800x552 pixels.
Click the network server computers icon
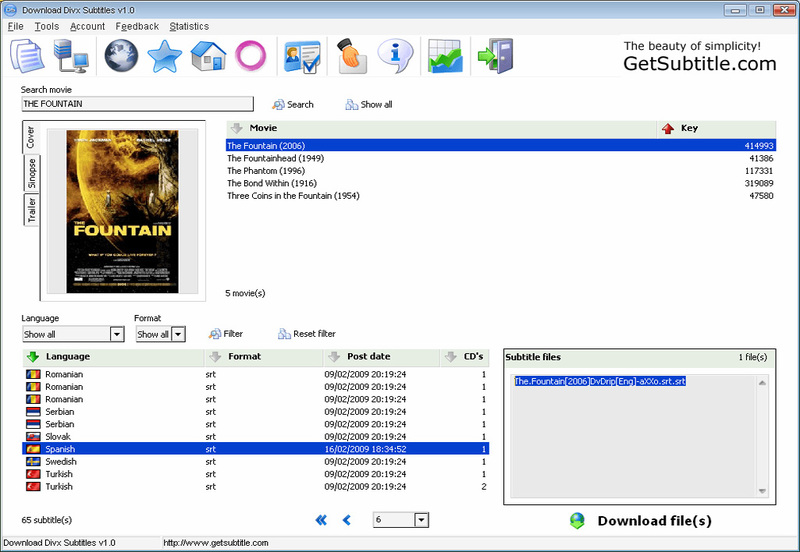tap(71, 56)
